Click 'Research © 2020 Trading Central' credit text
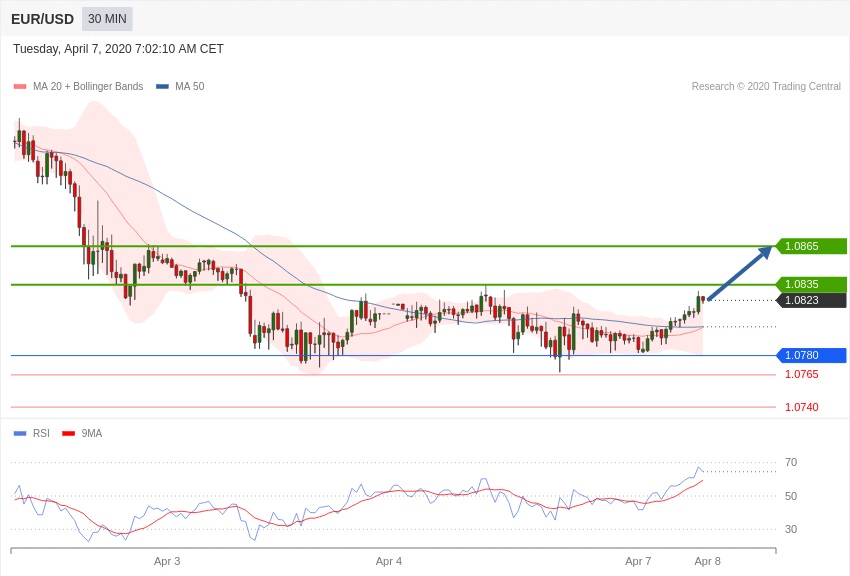The width and height of the screenshot is (850, 576). [x=766, y=86]
